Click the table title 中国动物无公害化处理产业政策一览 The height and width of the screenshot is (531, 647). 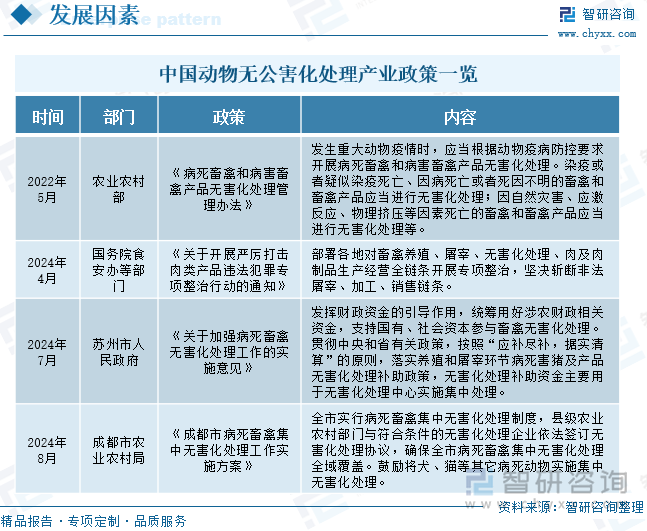[x=318, y=74]
